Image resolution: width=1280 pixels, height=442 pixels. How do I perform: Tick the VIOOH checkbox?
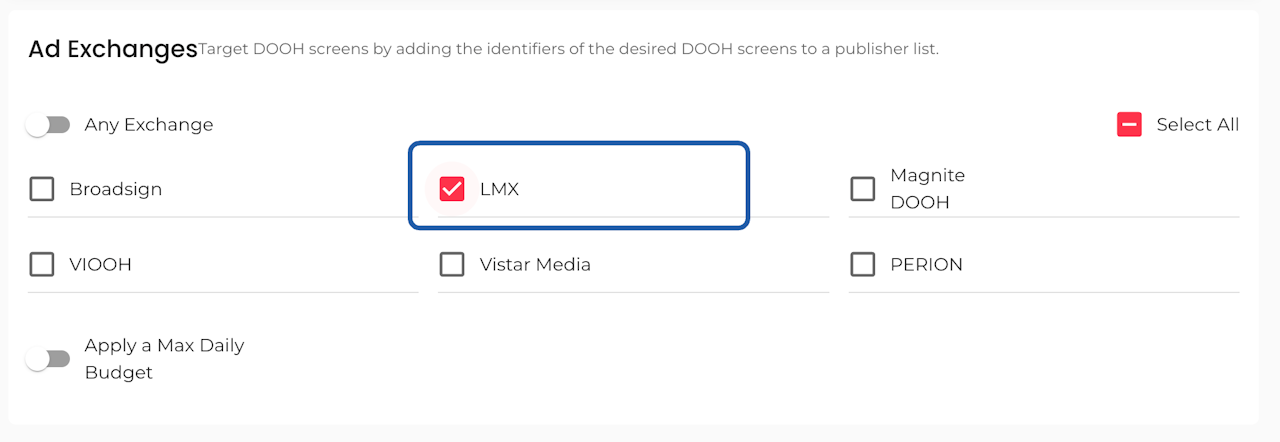click(x=42, y=265)
